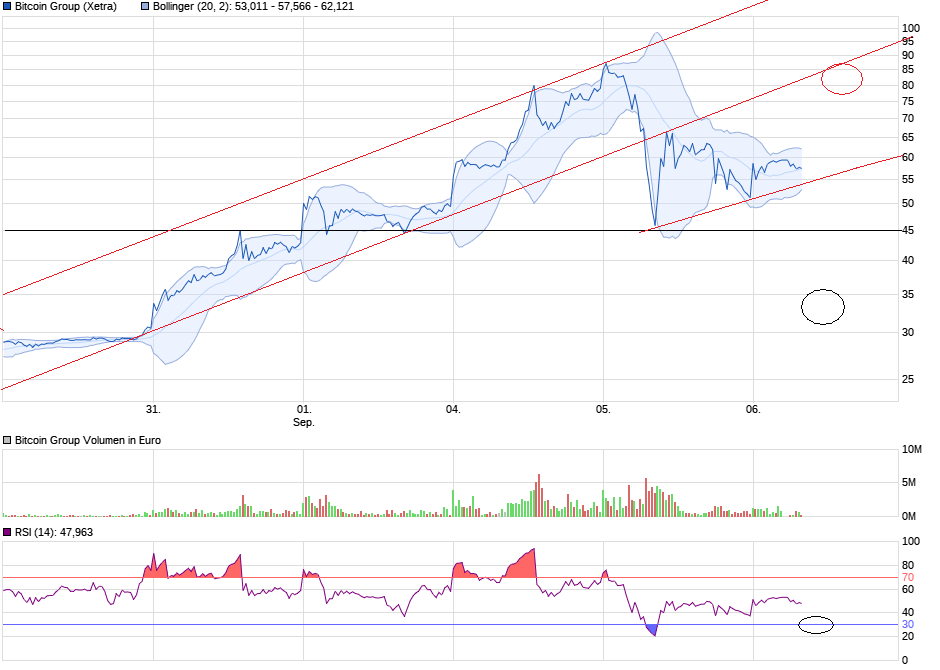Click the price axis value 55
Viewport: 940px width, 670px height.
tap(908, 180)
